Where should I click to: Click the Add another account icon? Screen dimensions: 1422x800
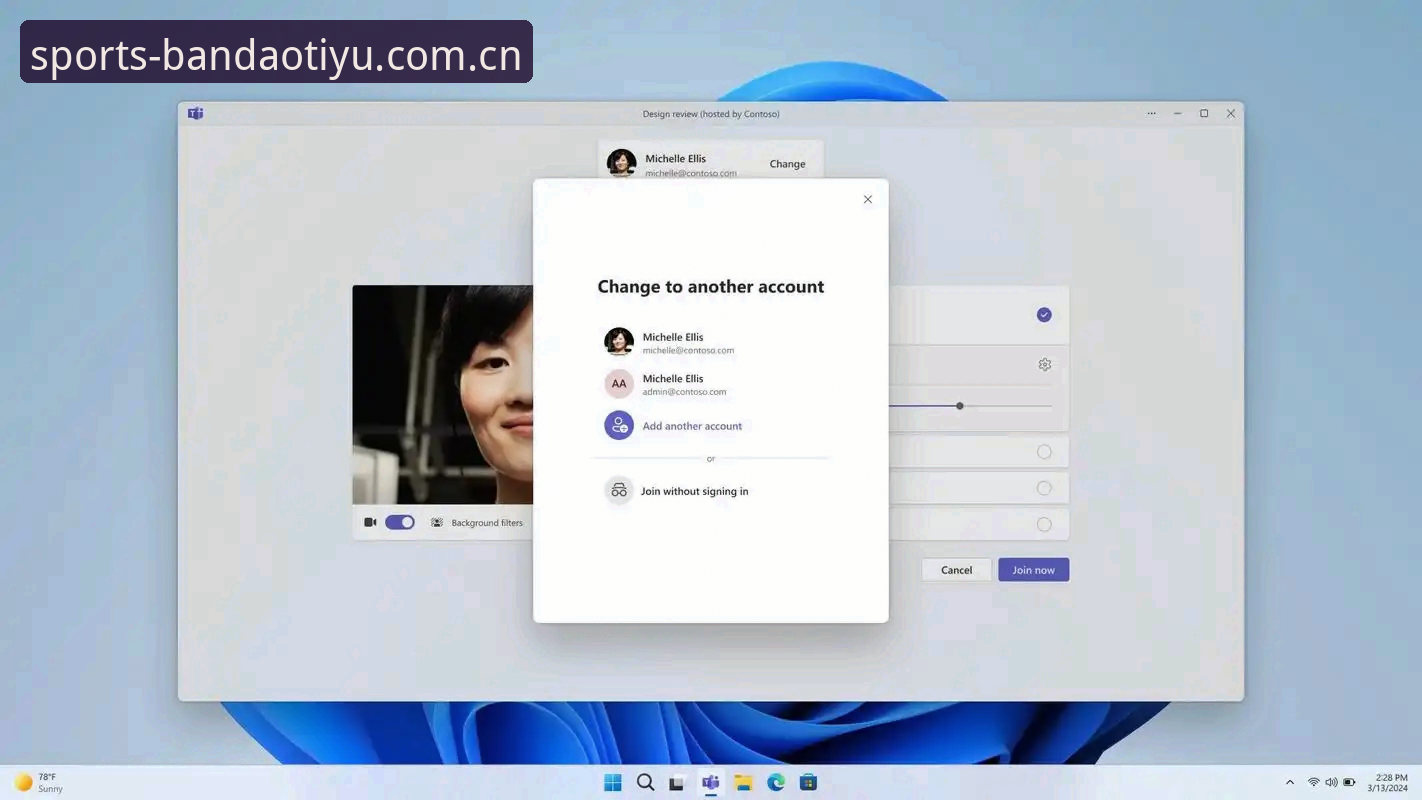click(619, 425)
